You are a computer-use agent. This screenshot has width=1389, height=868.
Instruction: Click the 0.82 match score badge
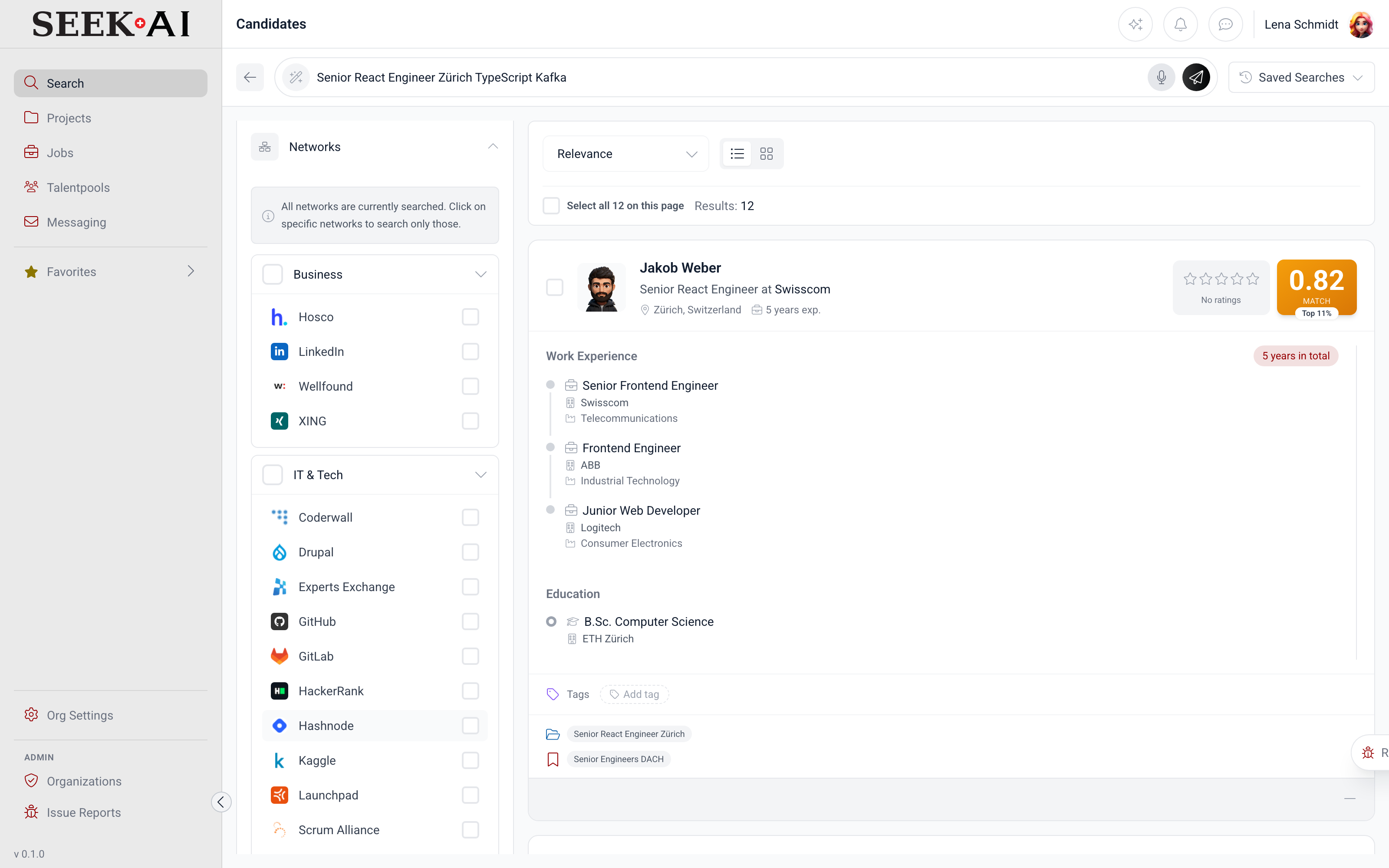pos(1316,287)
